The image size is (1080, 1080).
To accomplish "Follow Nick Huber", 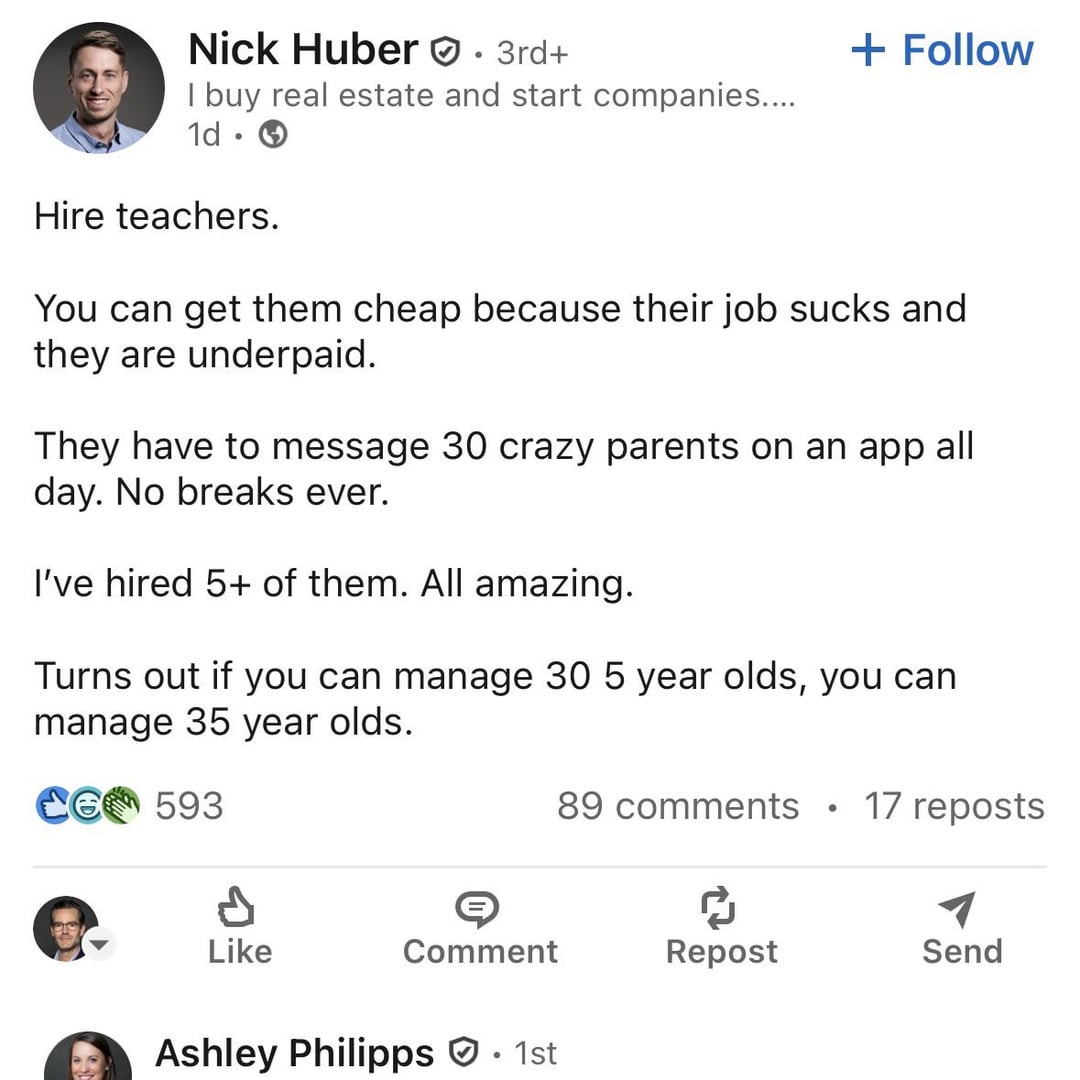I will point(942,51).
